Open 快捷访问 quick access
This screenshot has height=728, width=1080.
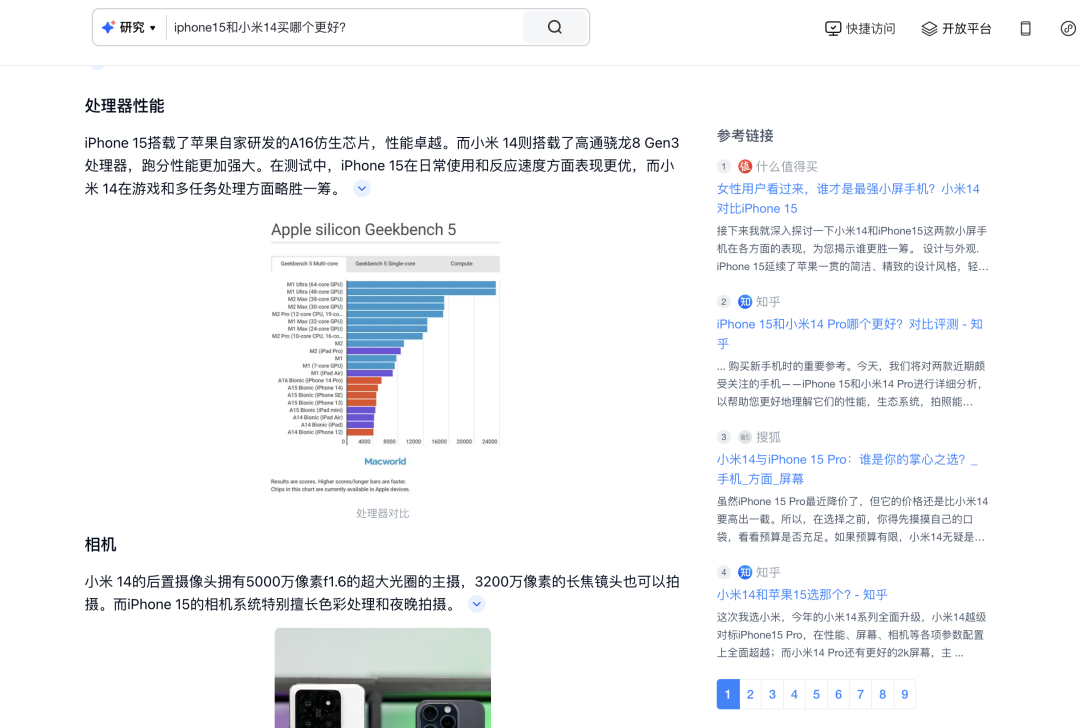[x=860, y=28]
